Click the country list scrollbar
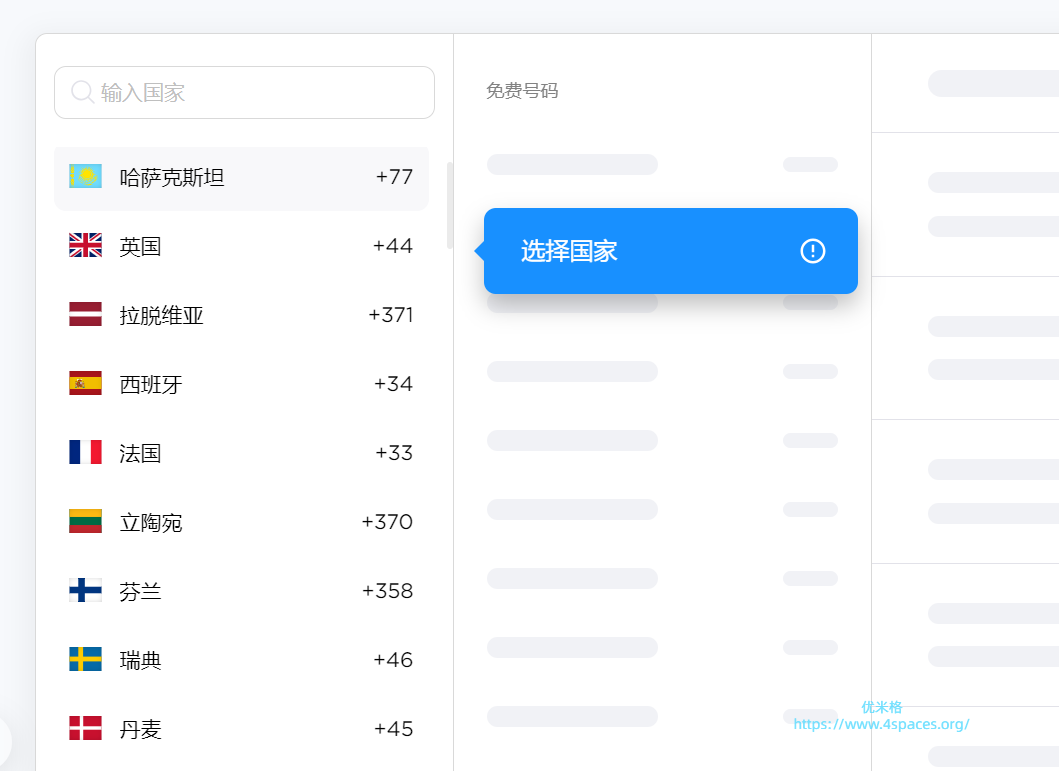The height and width of the screenshot is (771, 1059). point(449,205)
